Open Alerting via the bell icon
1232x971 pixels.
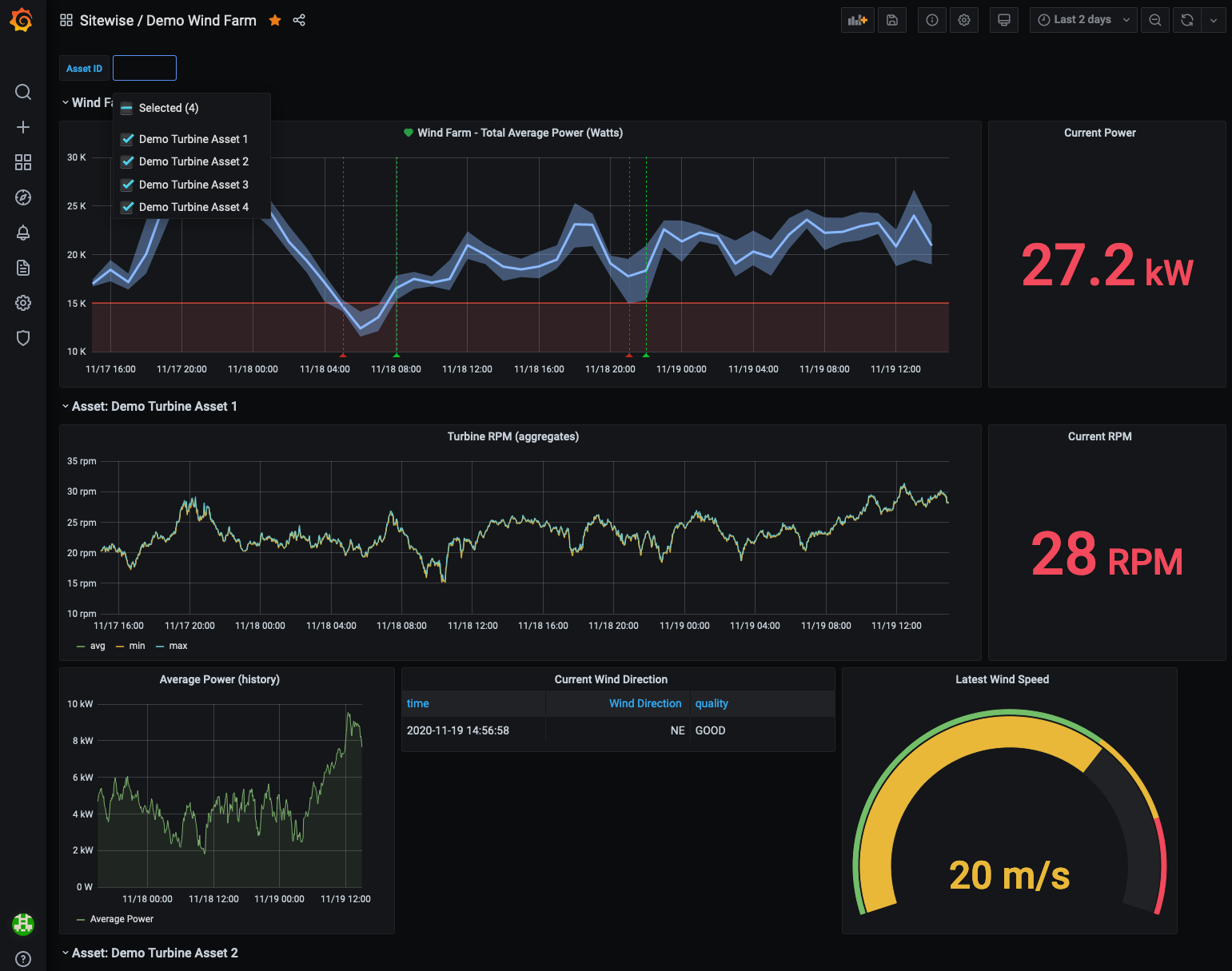(x=23, y=233)
